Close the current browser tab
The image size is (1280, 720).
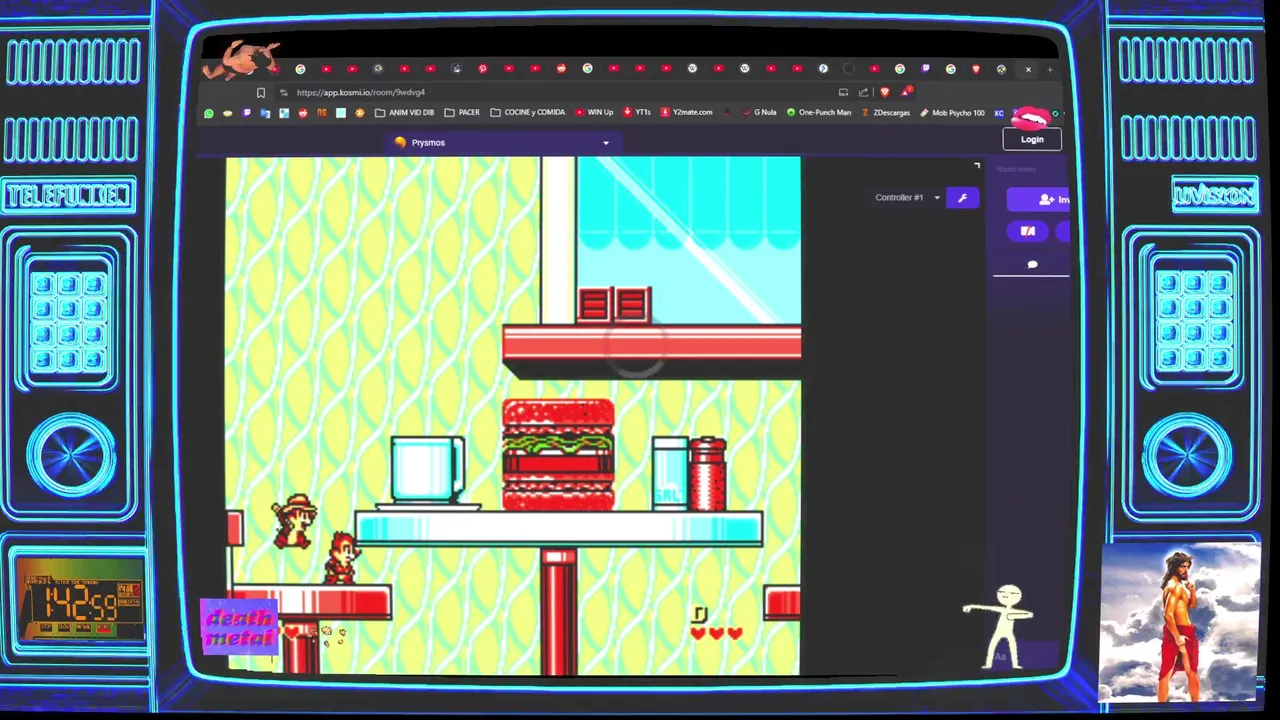point(1028,69)
